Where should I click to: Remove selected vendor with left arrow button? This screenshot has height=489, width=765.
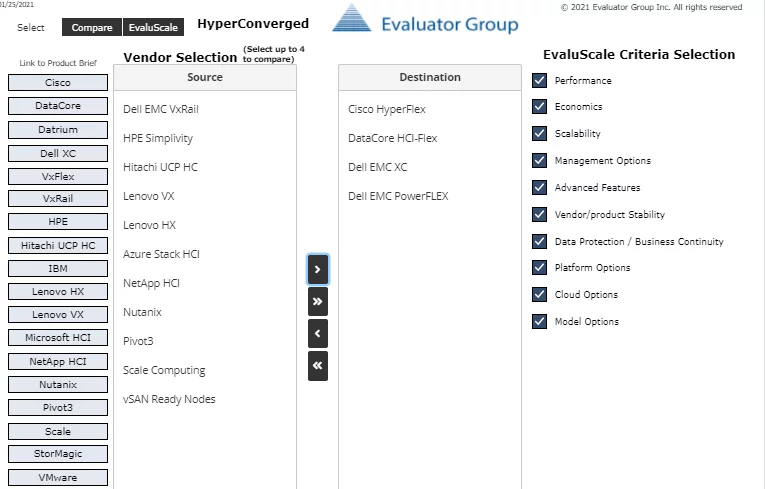coord(318,334)
